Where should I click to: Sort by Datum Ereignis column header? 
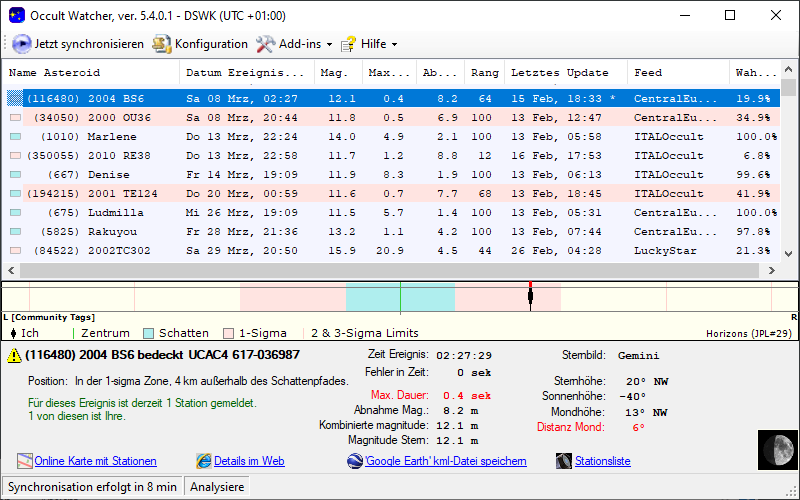coord(247,72)
